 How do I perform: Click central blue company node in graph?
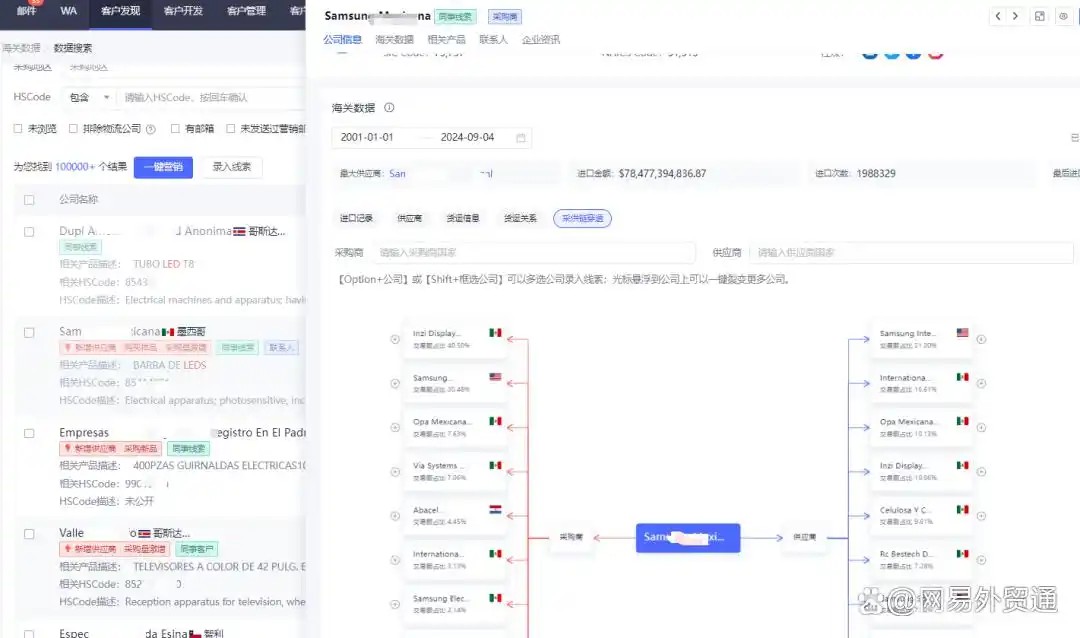[687, 537]
